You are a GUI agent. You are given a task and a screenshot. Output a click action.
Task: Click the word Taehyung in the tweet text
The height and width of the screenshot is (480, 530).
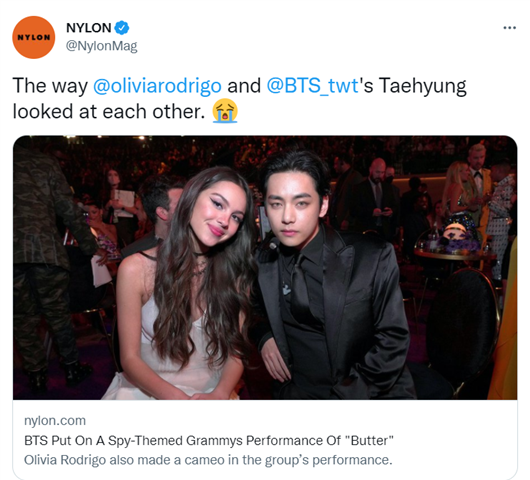point(423,86)
